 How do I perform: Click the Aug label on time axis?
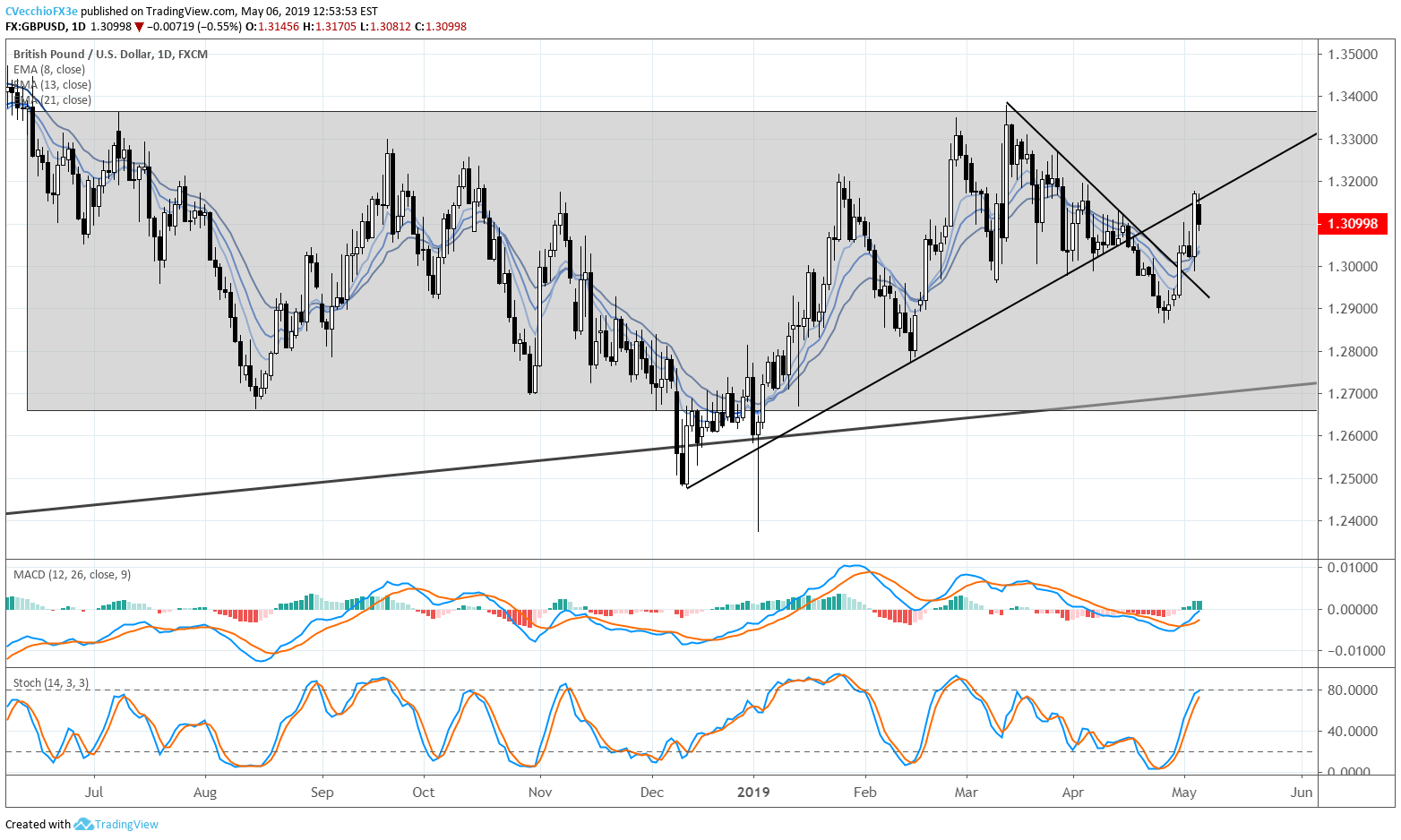[x=205, y=793]
